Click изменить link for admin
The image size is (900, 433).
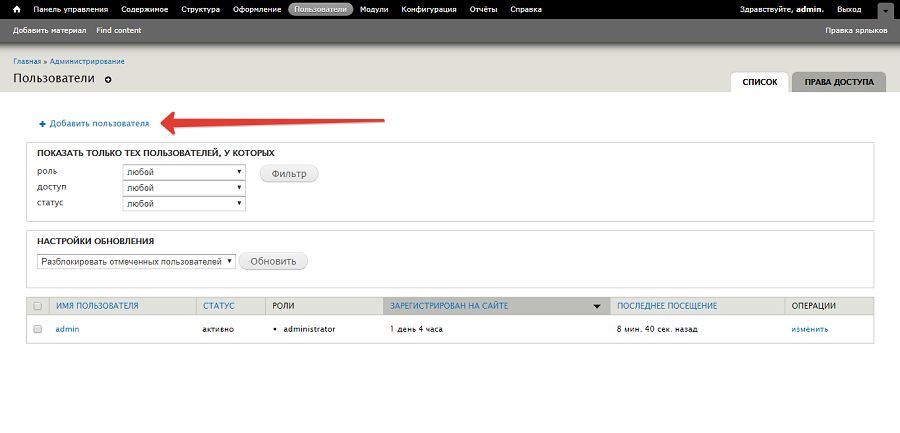coord(809,329)
